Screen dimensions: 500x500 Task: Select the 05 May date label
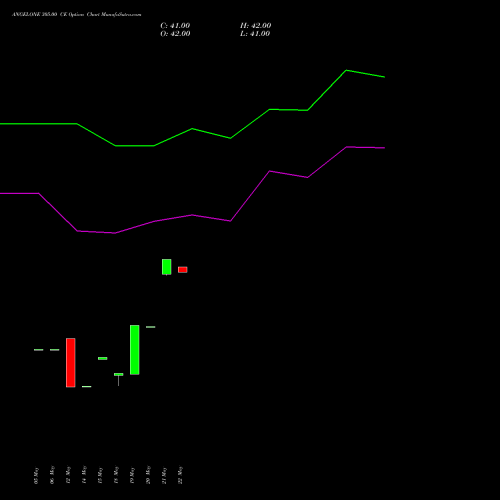36,475
